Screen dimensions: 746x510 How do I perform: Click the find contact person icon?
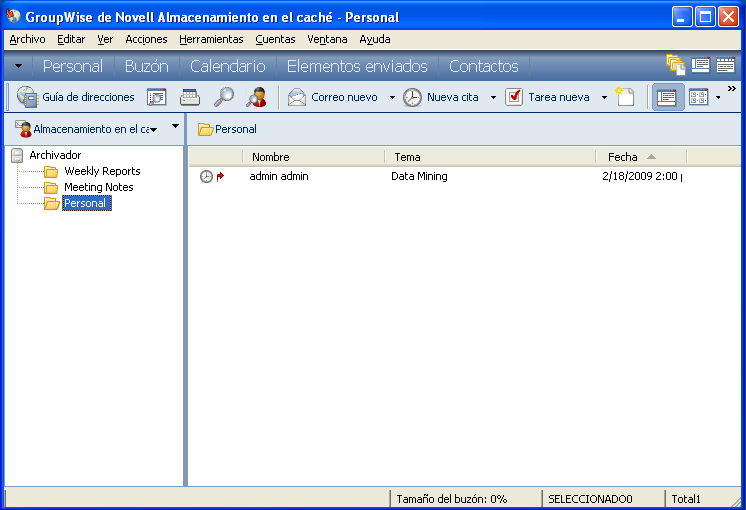256,97
